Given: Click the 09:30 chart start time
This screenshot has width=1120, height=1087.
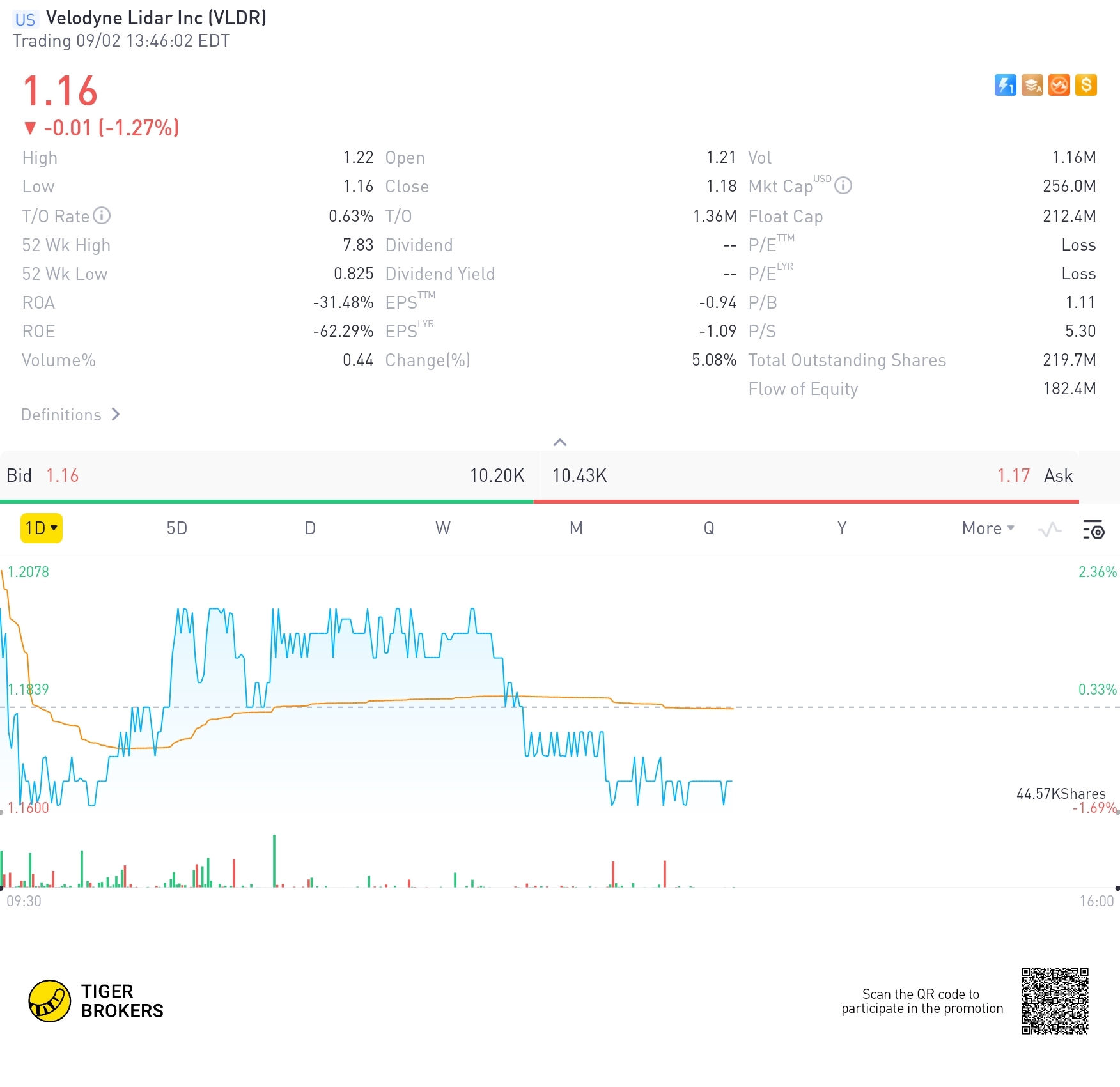Looking at the screenshot, I should 24,901.
